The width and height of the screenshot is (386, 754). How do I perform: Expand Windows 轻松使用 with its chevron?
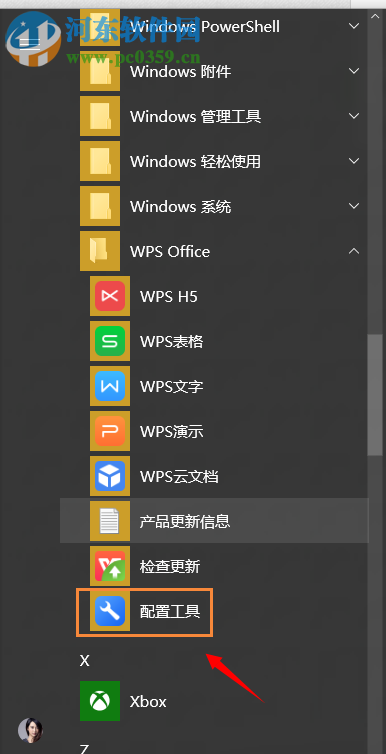[354, 161]
